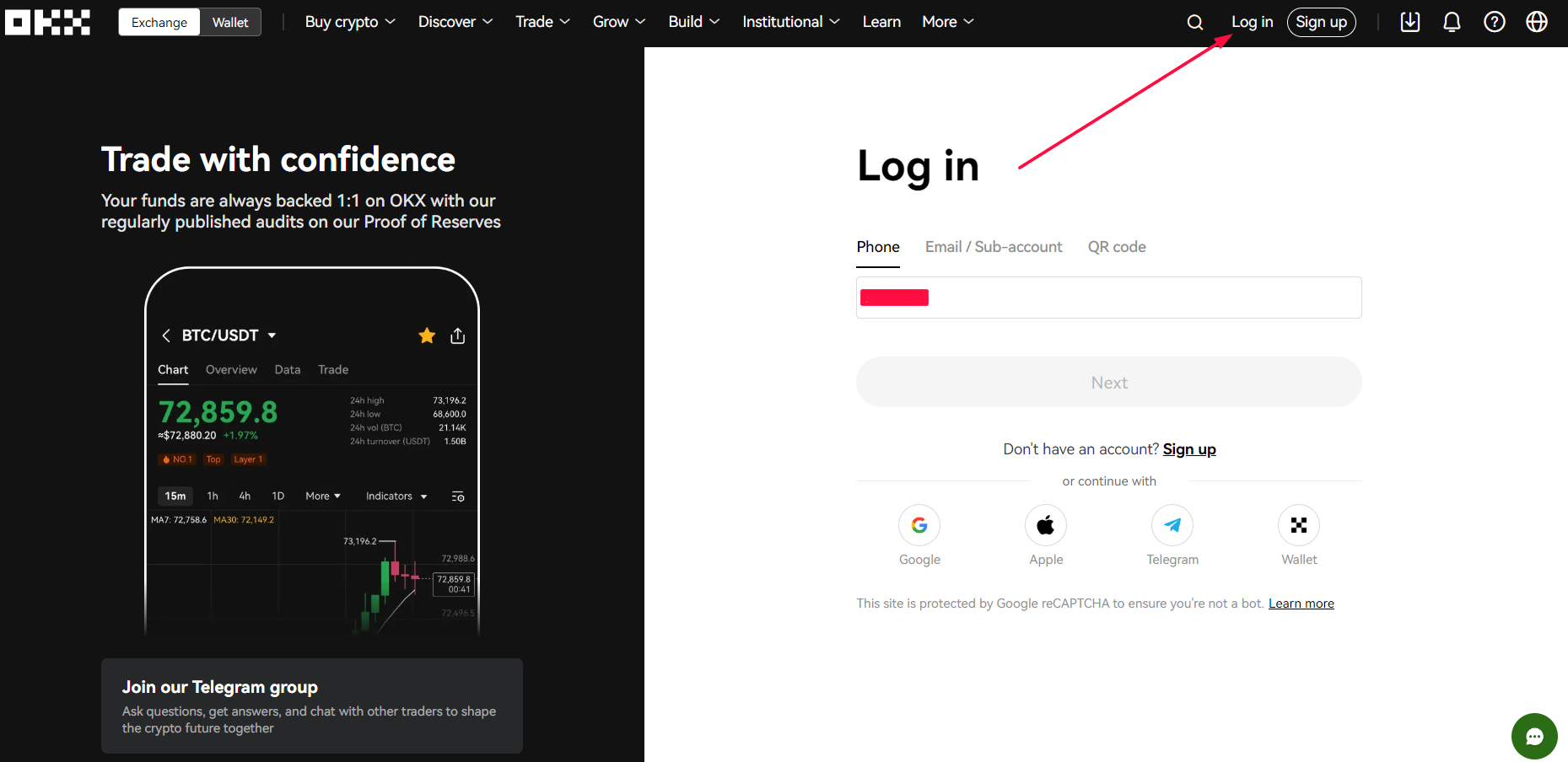Click the back arrow beside BTC/USDT

point(166,335)
